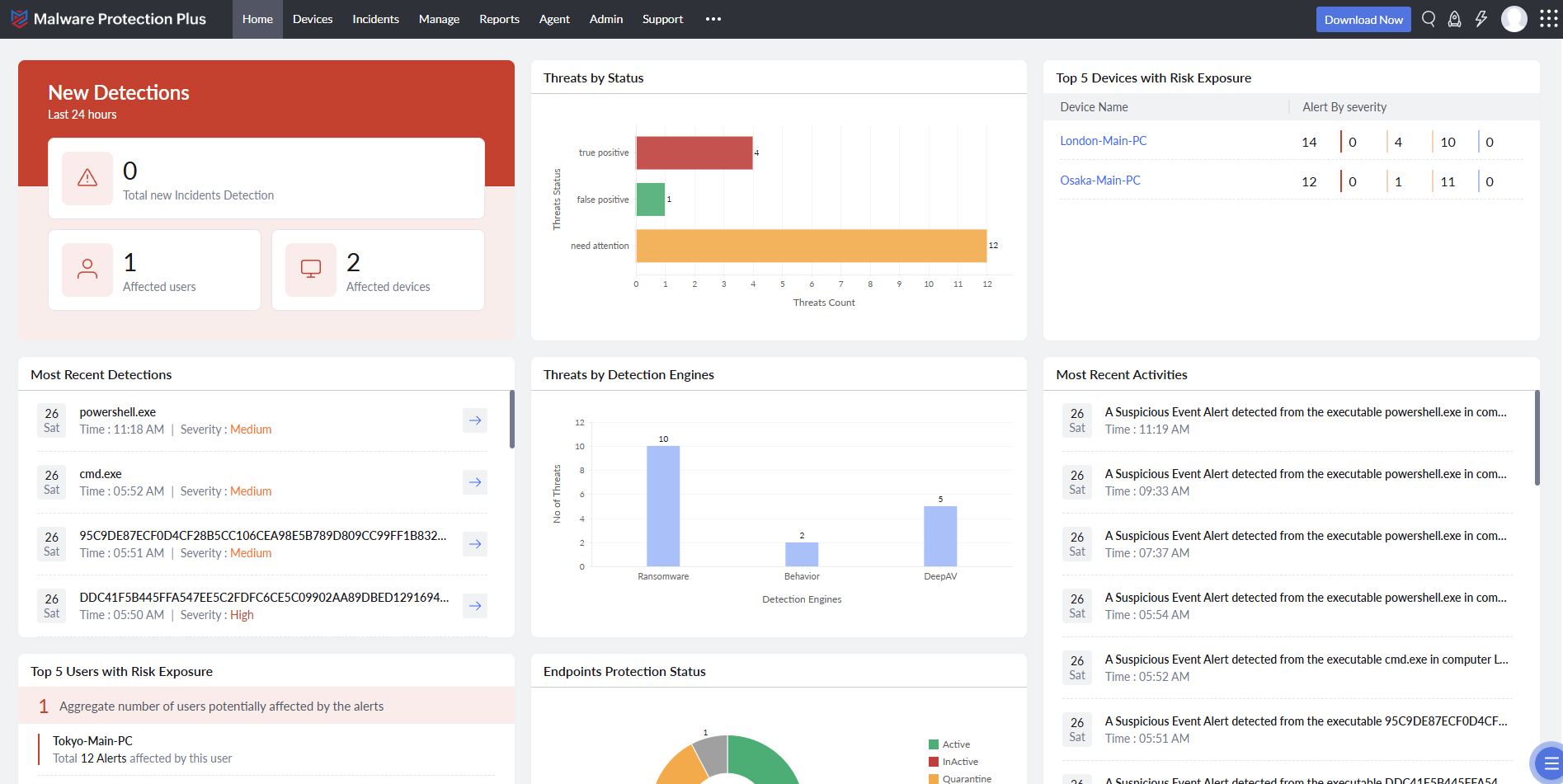Select cmd.exe detection entry

(x=262, y=482)
